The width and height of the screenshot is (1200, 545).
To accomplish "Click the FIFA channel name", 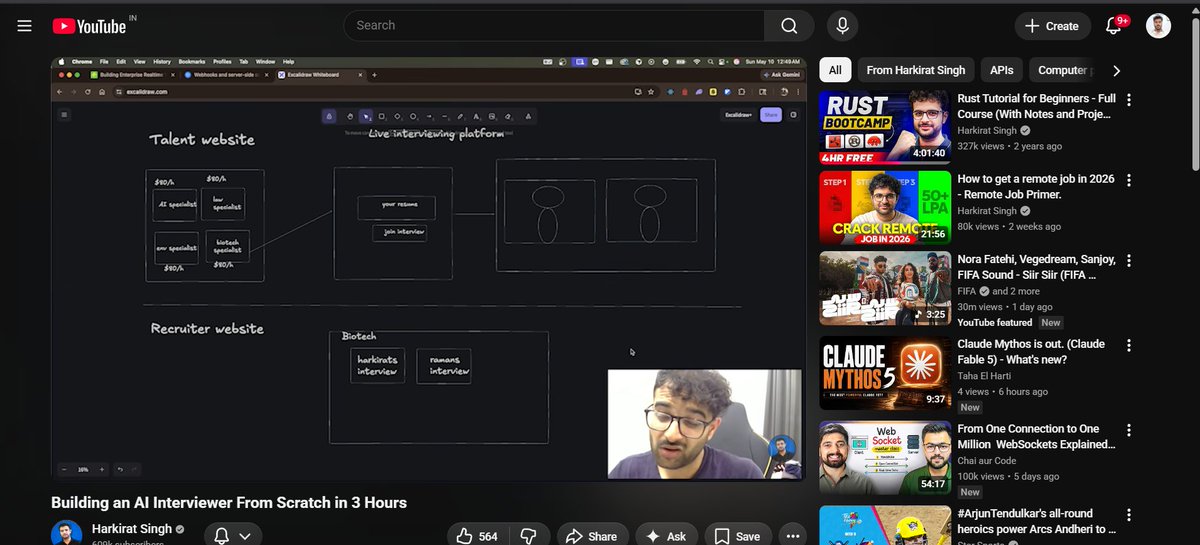I will point(967,291).
